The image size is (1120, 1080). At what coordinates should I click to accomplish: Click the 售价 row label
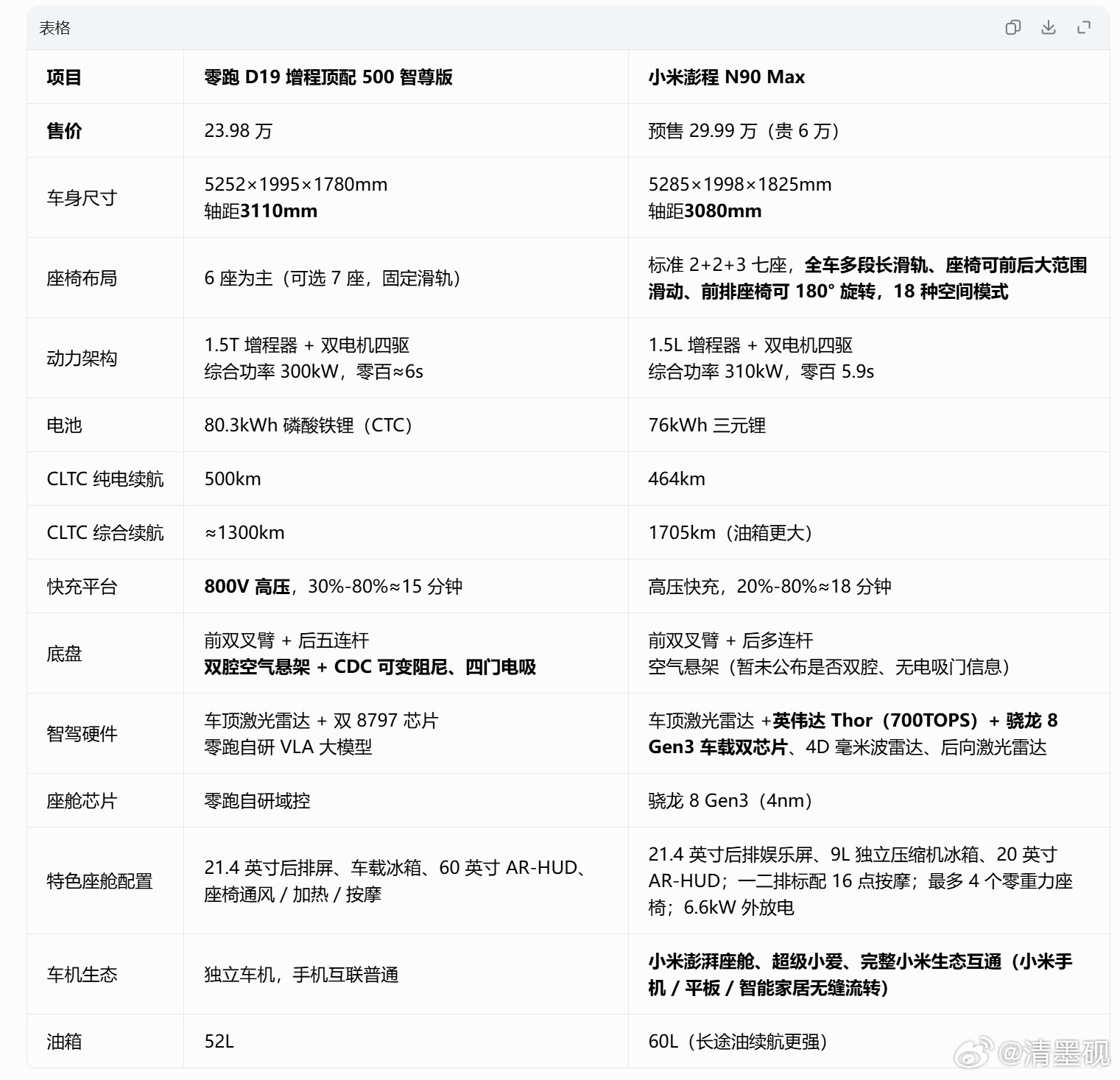point(64,131)
